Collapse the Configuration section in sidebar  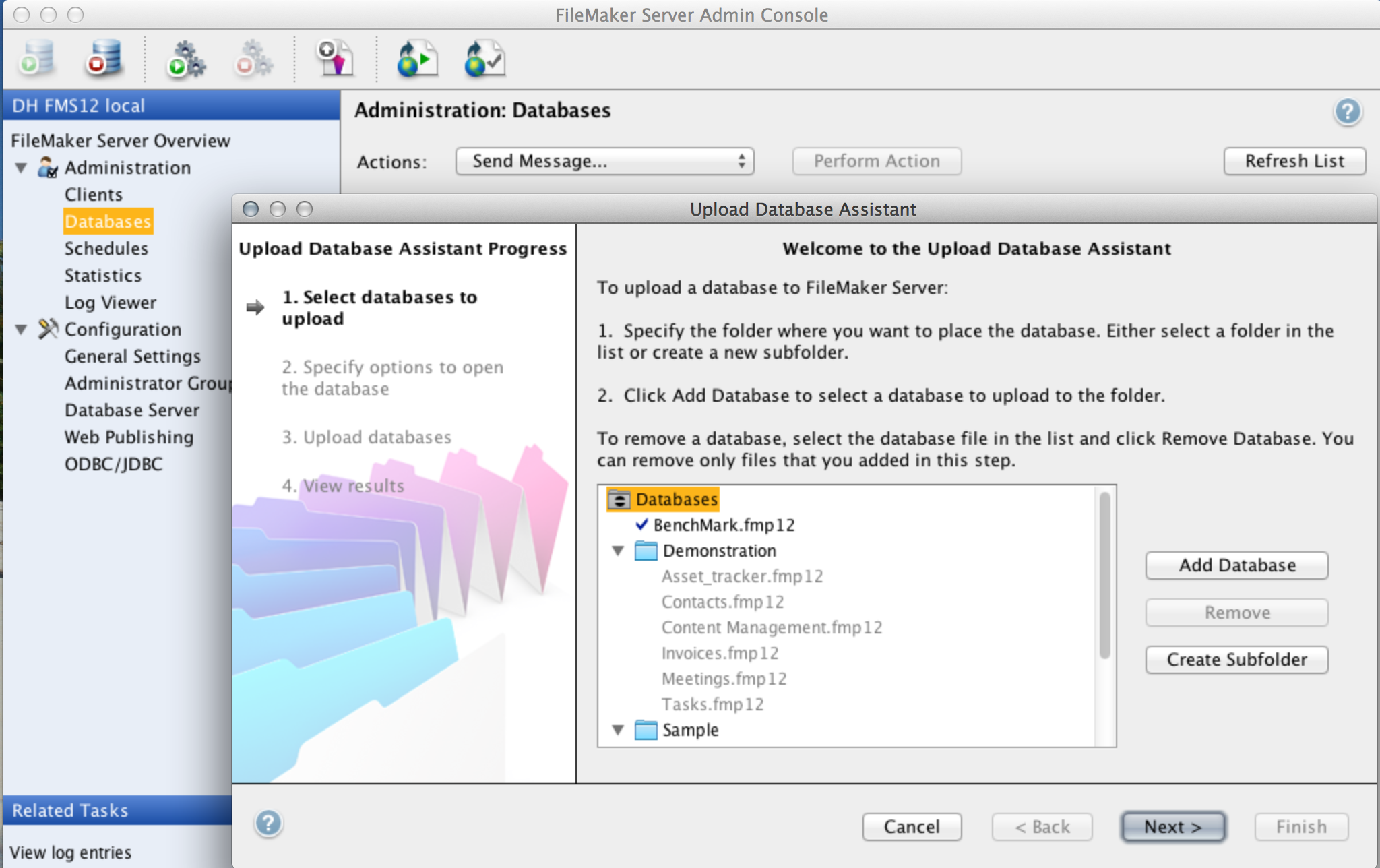(x=21, y=330)
